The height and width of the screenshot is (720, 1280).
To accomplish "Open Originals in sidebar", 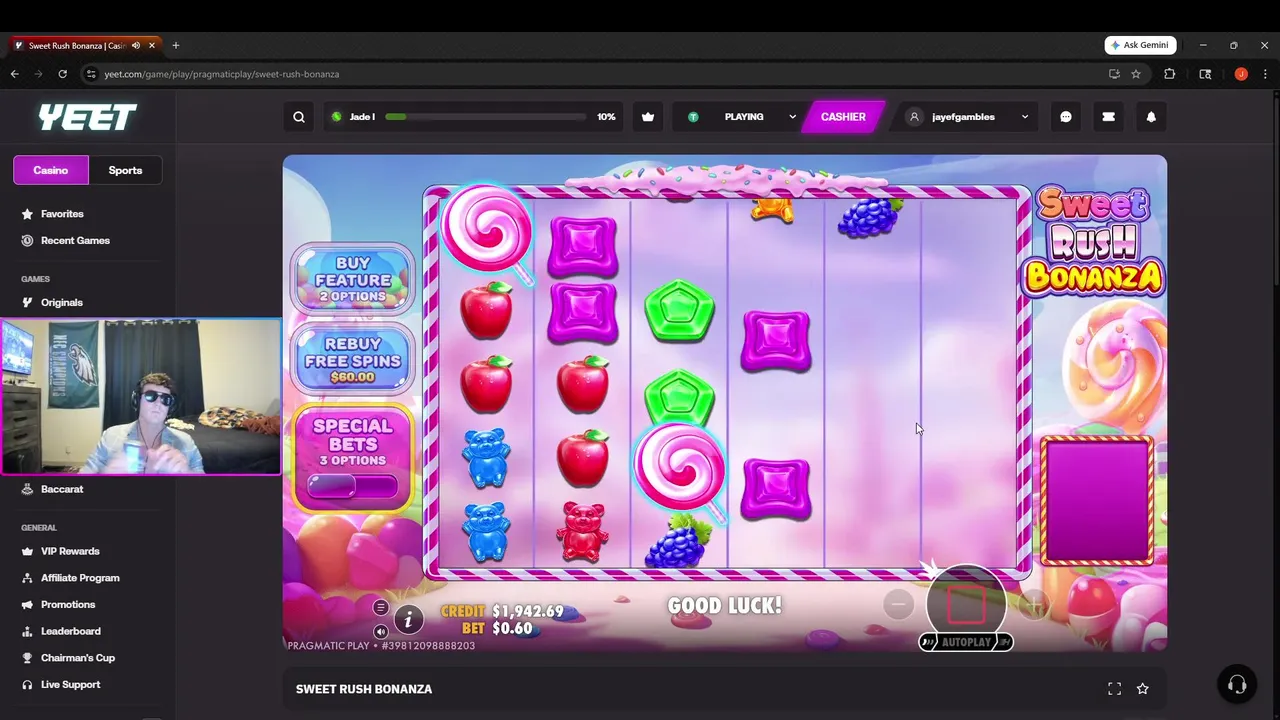I will [x=61, y=302].
